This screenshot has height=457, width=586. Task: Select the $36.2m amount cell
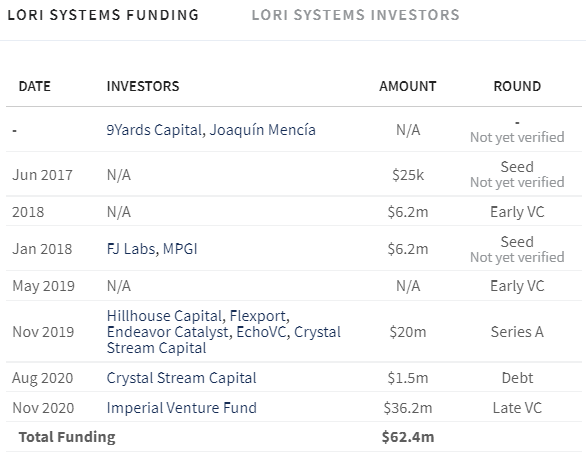(x=408, y=408)
